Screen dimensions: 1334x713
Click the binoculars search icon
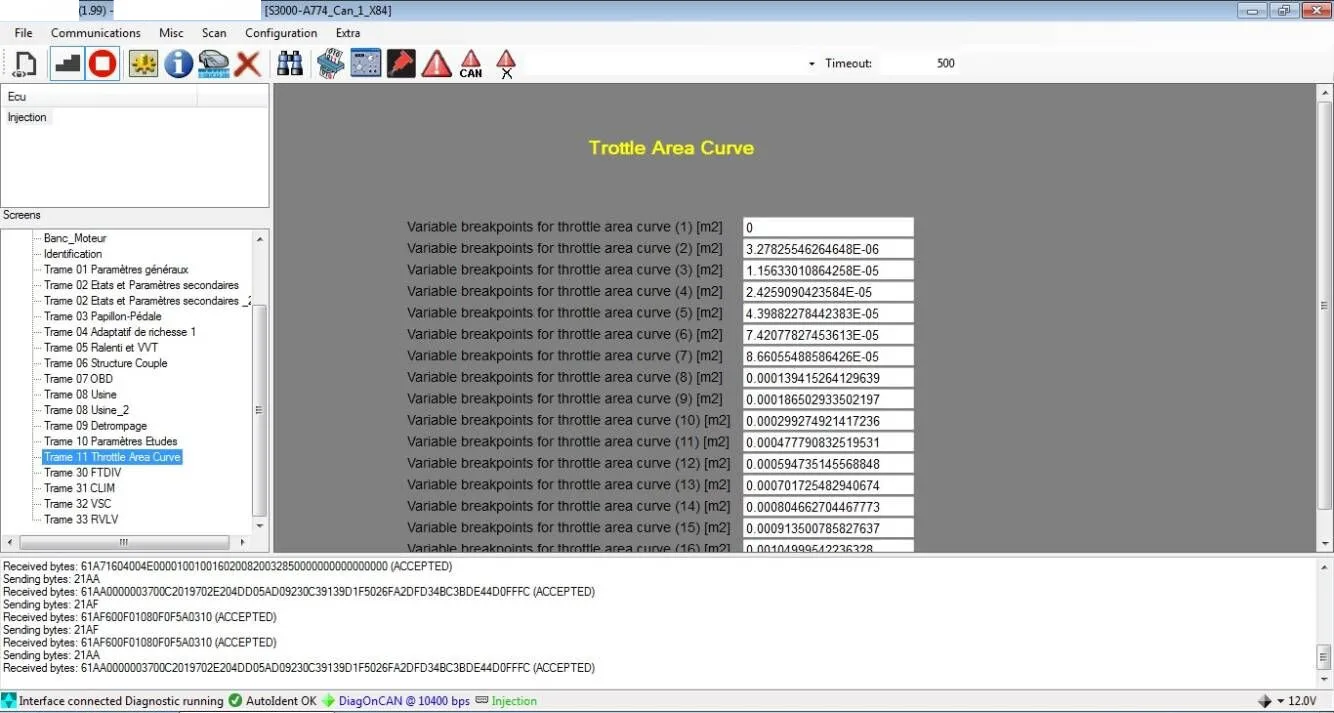(290, 64)
